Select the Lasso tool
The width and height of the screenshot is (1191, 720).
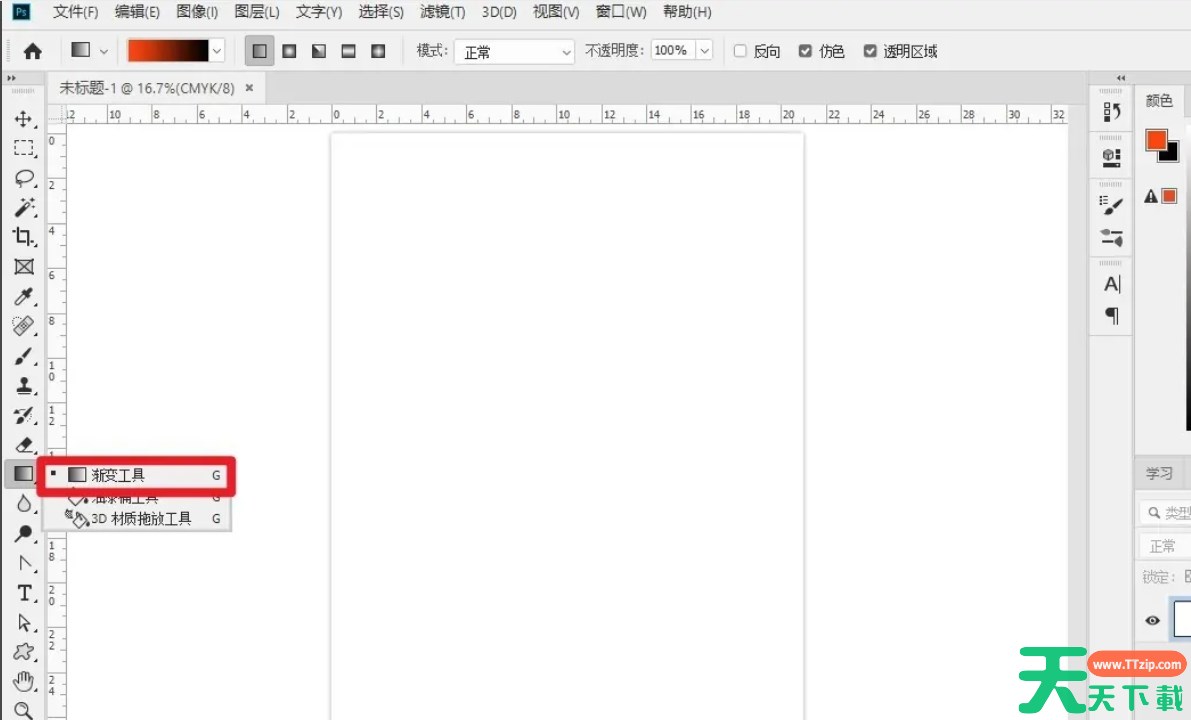23,178
